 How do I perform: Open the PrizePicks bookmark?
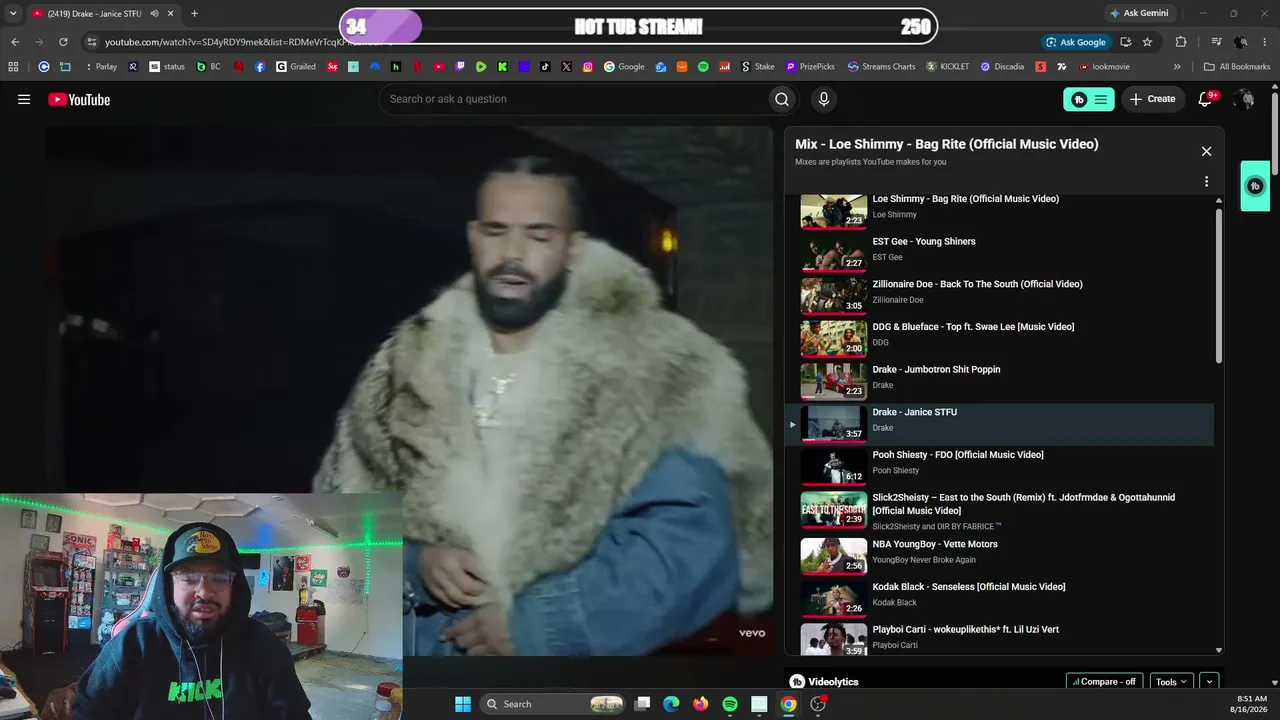[810, 67]
